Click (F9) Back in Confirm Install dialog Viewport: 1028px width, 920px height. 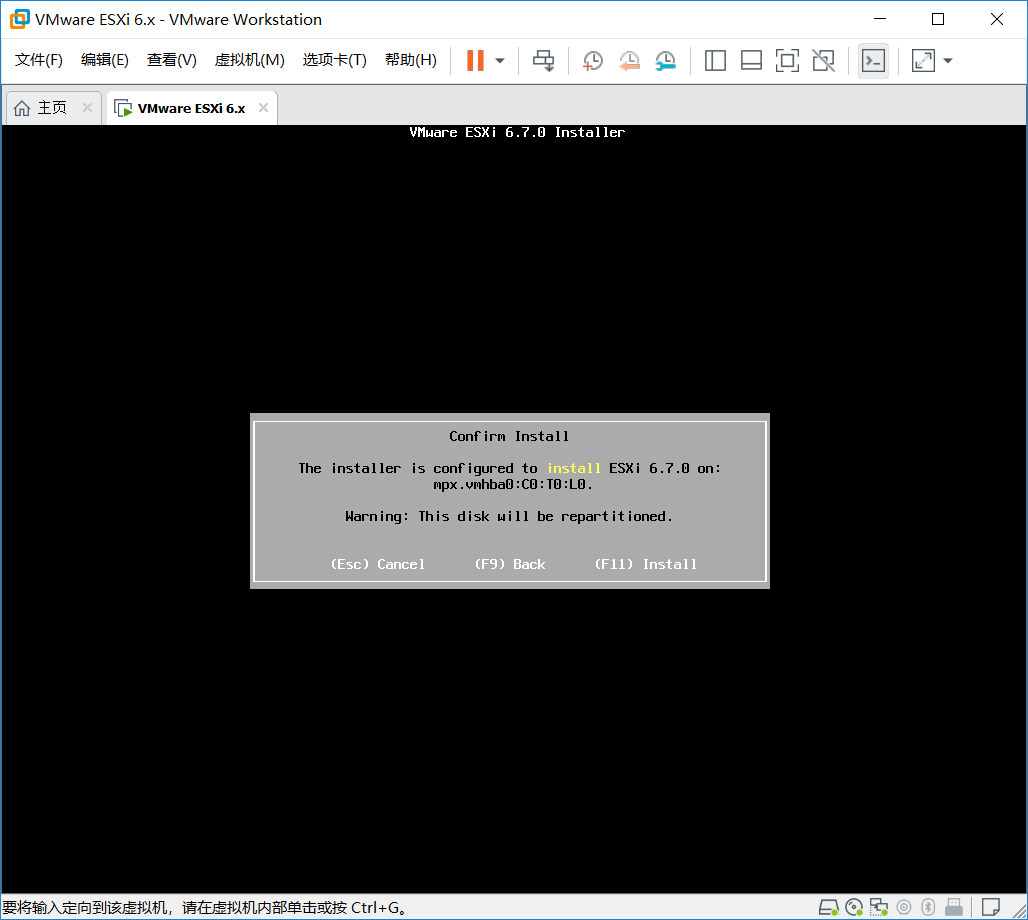click(509, 564)
